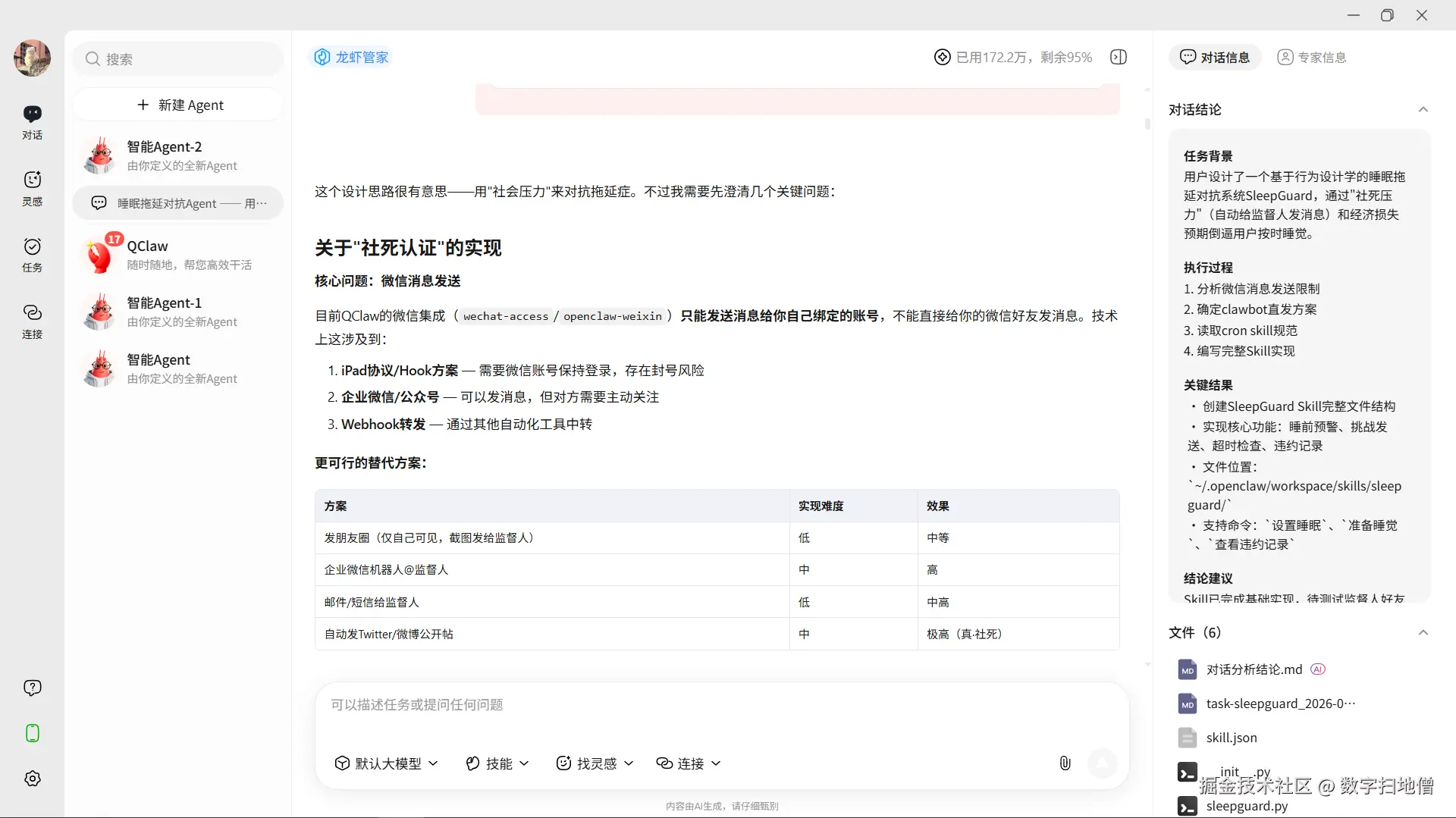1456x818 pixels.
Task: Open the 默认大模型 model dropdown
Action: (x=387, y=763)
